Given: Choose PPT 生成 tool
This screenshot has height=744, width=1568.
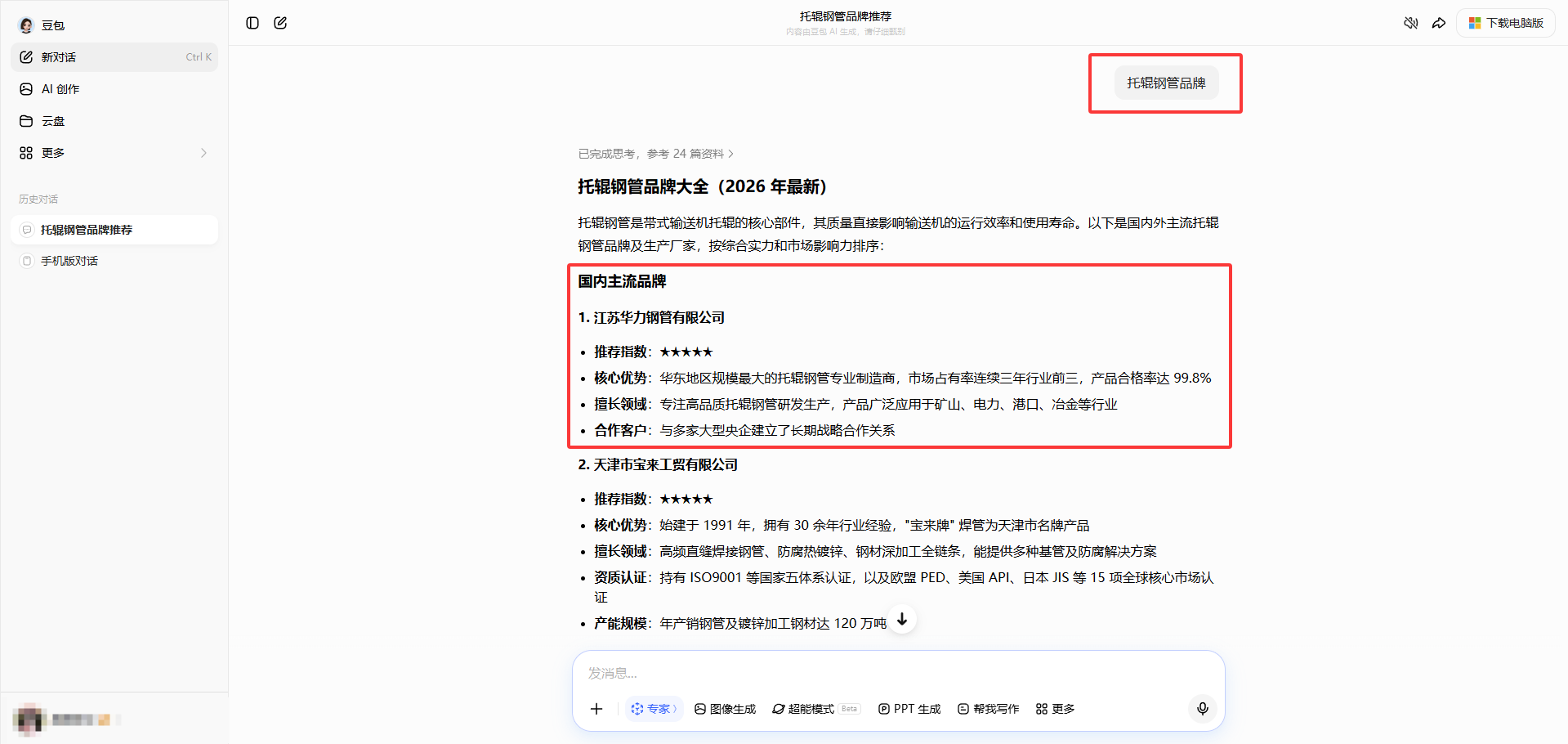Looking at the screenshot, I should (909, 709).
